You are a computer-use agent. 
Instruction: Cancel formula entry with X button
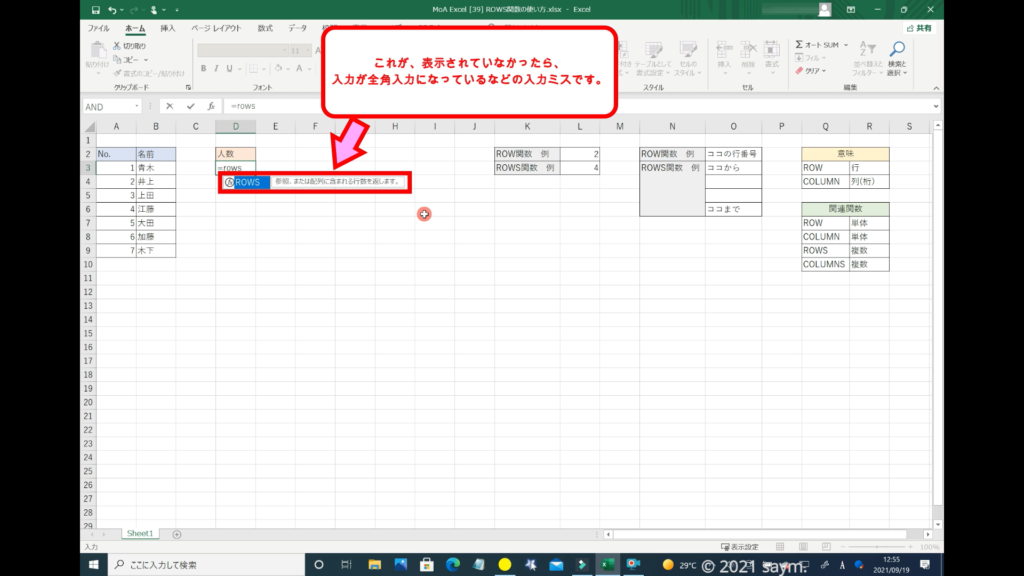(x=170, y=106)
